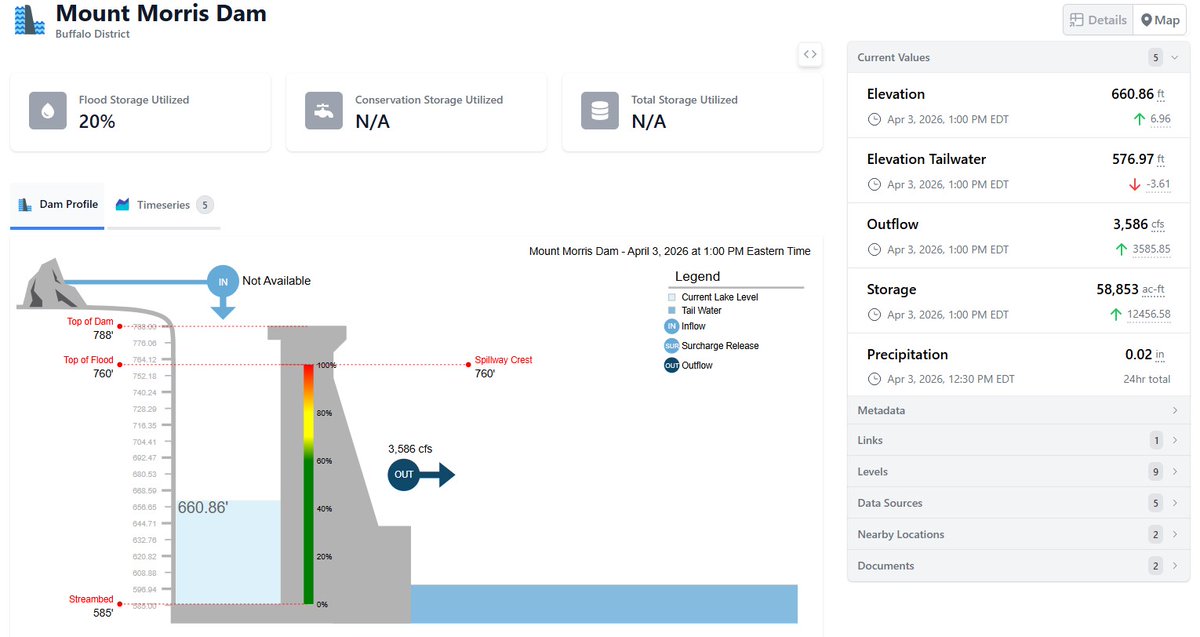
Task: Click the Mount Morris Dam logo icon
Action: point(29,20)
